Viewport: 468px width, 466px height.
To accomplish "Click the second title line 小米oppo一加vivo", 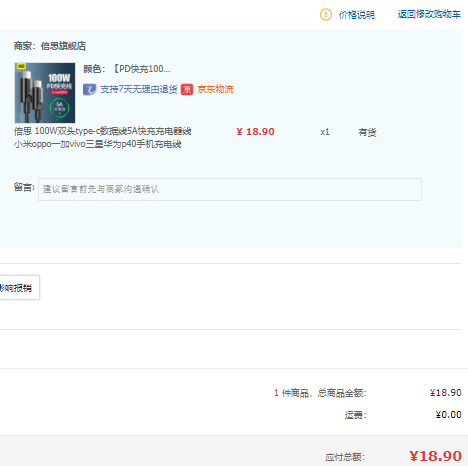I will pyautogui.click(x=98, y=144).
